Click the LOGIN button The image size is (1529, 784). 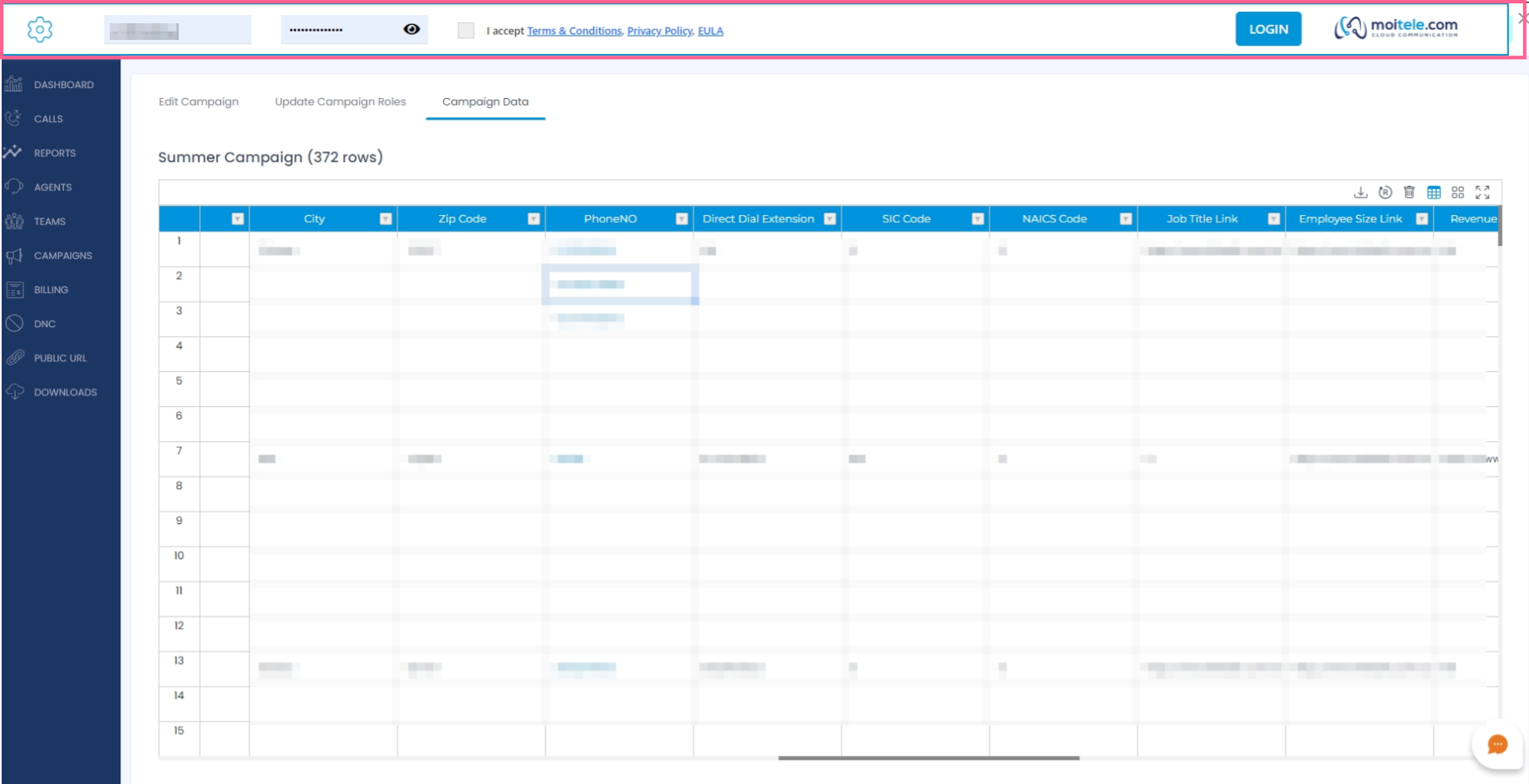[x=1268, y=29]
